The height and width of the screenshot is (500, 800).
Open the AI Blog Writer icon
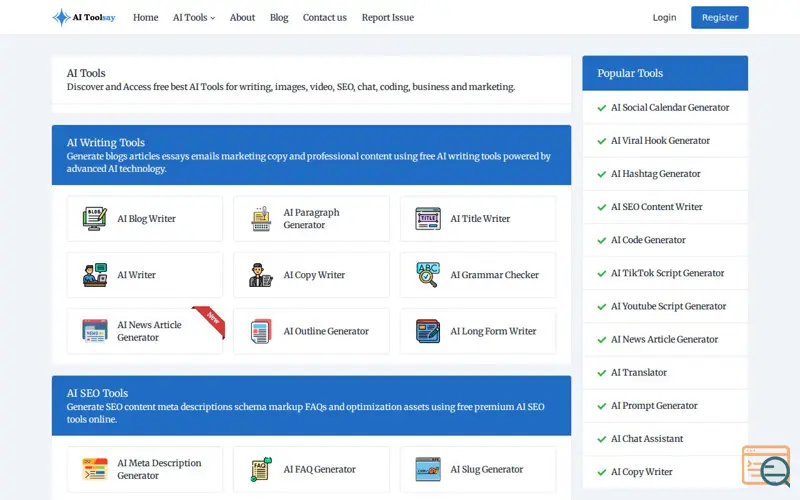click(x=95, y=218)
